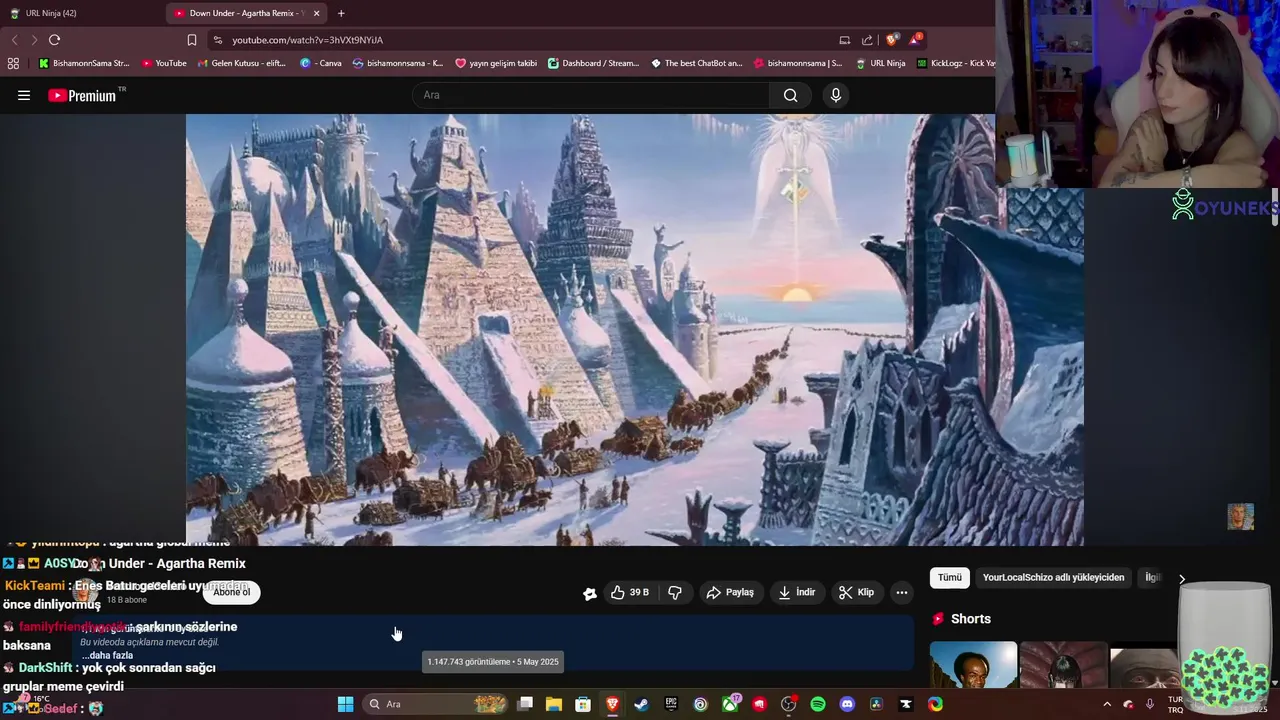Click the Brave Rewards triangle icon
Image resolution: width=1280 pixels, height=720 pixels.
coord(915,40)
